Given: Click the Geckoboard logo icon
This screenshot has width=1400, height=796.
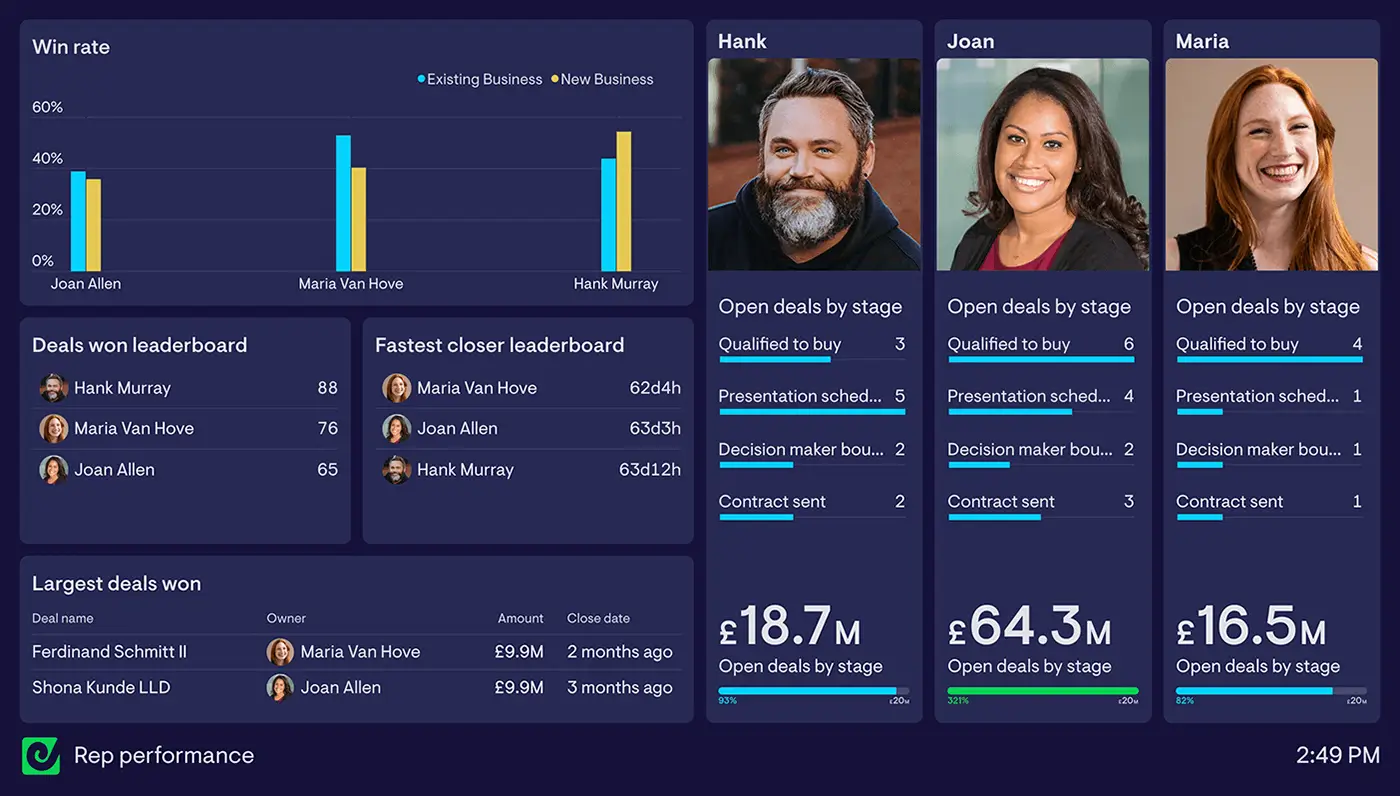Looking at the screenshot, I should pyautogui.click(x=41, y=756).
